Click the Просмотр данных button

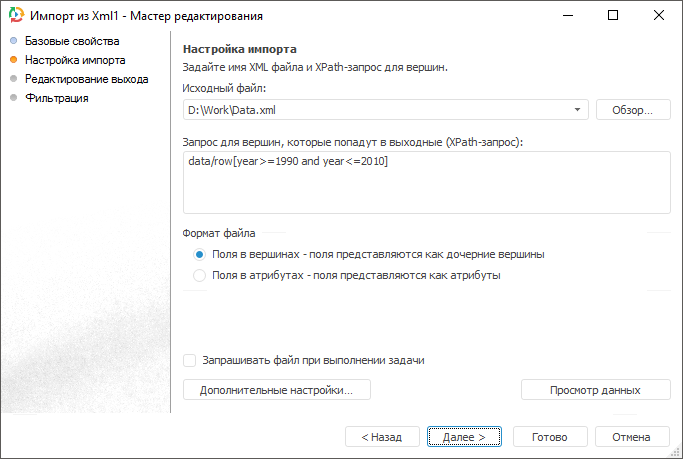pos(595,390)
